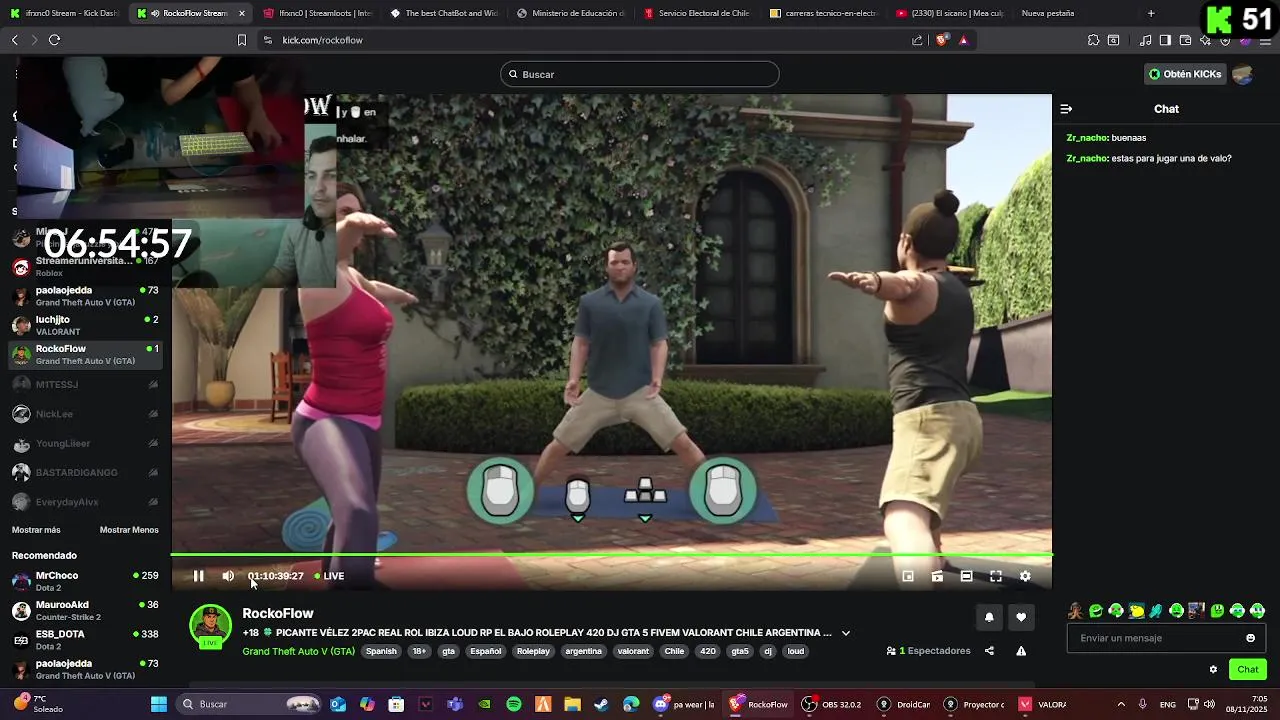This screenshot has height=720, width=1280.
Task: Insert the yellow duck emote
Action: click(x=1136, y=611)
